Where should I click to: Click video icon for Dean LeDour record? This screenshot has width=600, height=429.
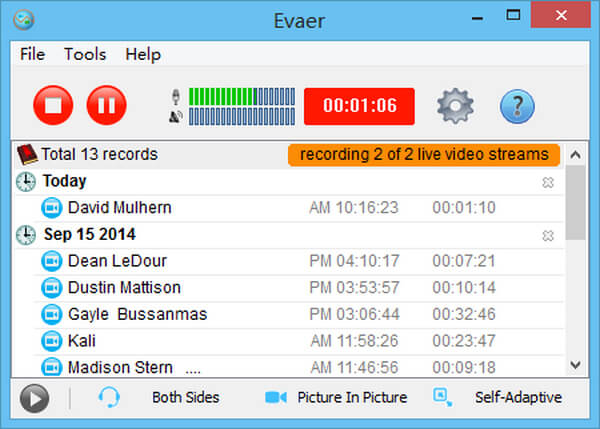point(51,261)
